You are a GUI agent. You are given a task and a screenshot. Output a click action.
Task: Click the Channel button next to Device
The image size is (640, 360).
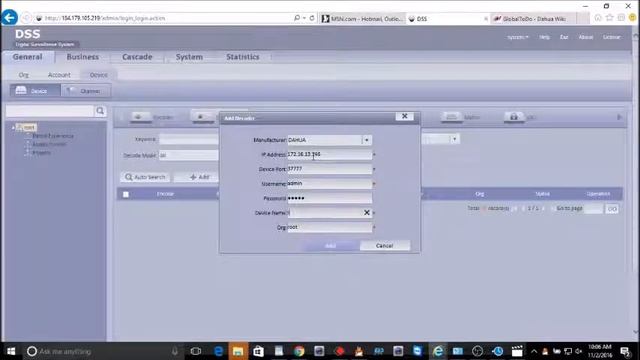tap(85, 91)
